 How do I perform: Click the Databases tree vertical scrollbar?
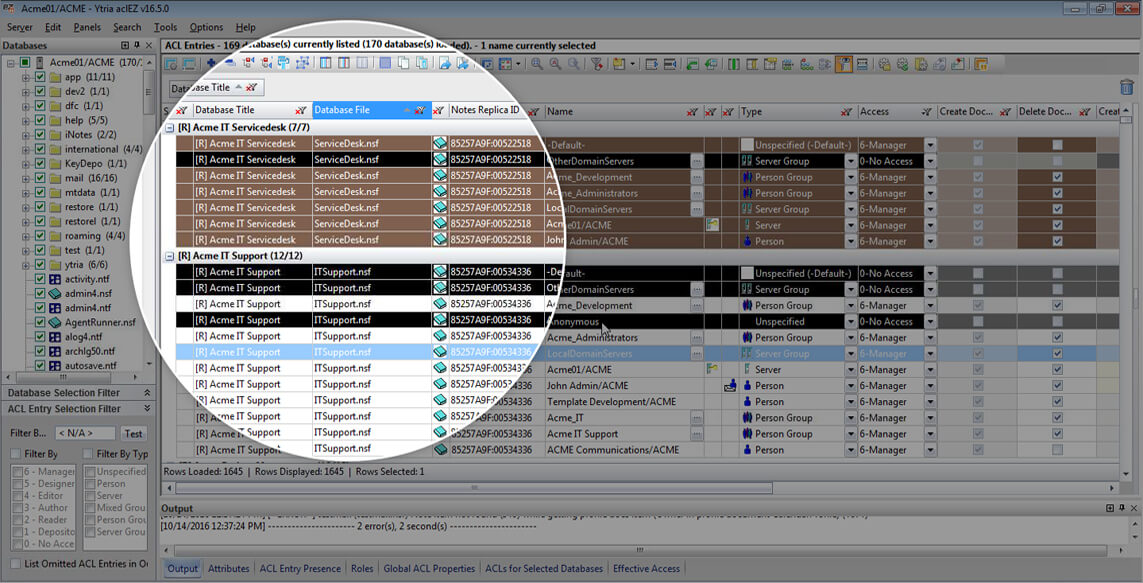pyautogui.click(x=149, y=94)
